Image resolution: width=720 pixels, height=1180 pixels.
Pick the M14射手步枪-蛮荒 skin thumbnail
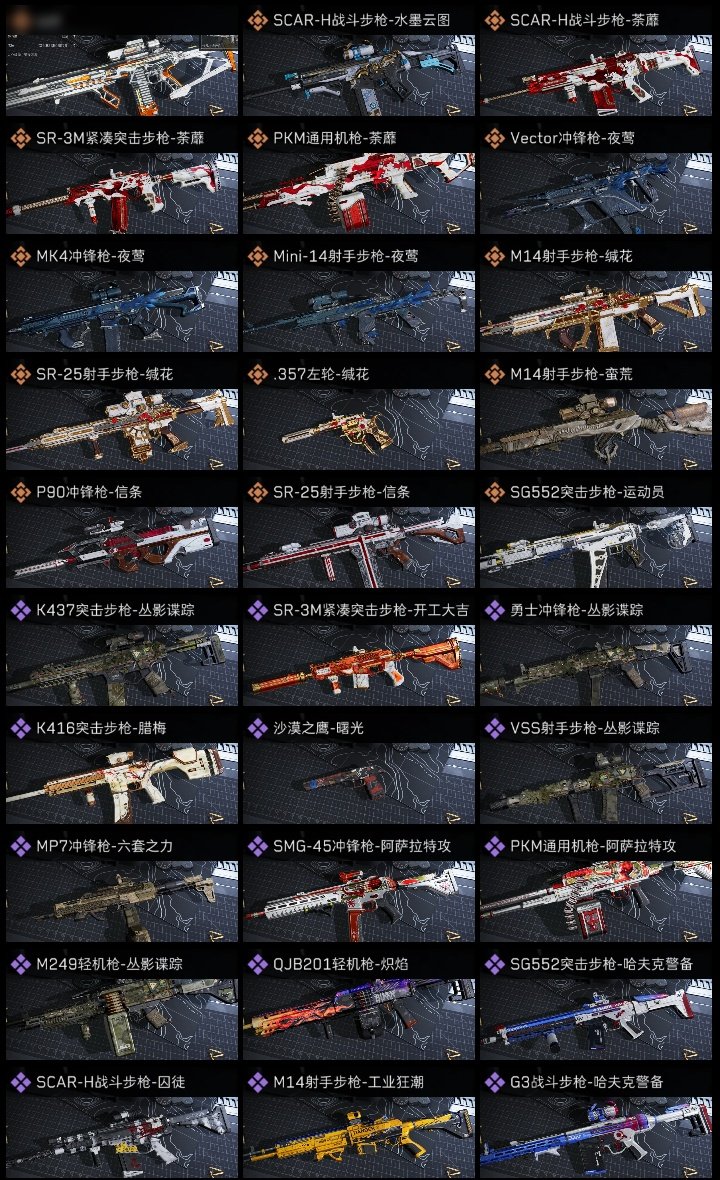596,430
